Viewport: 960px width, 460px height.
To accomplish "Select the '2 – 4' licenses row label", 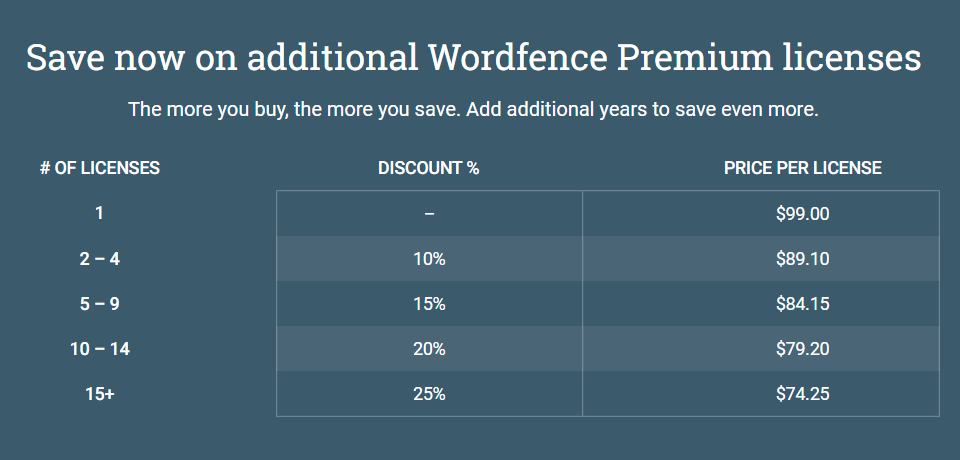I will (x=100, y=259).
